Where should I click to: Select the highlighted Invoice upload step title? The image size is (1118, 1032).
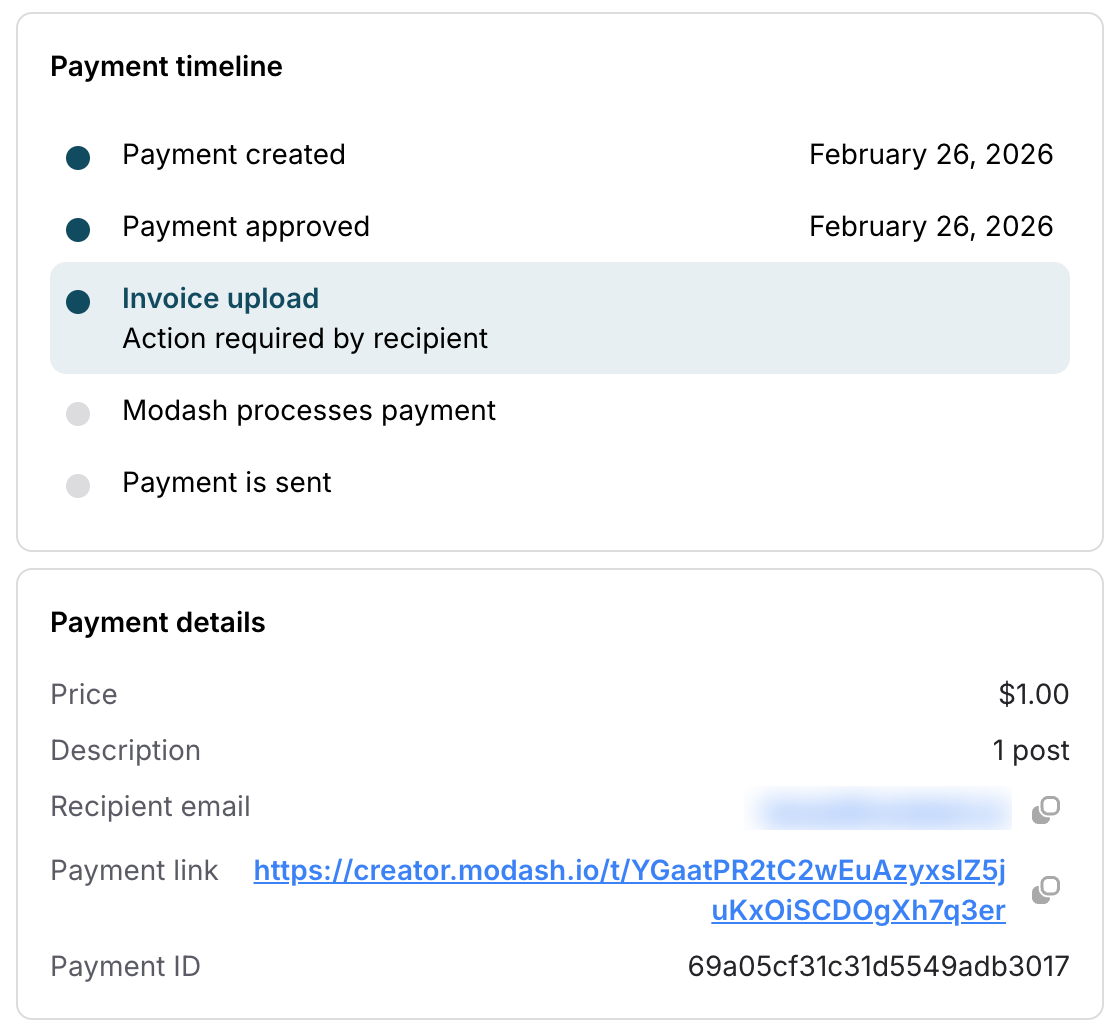[220, 299]
